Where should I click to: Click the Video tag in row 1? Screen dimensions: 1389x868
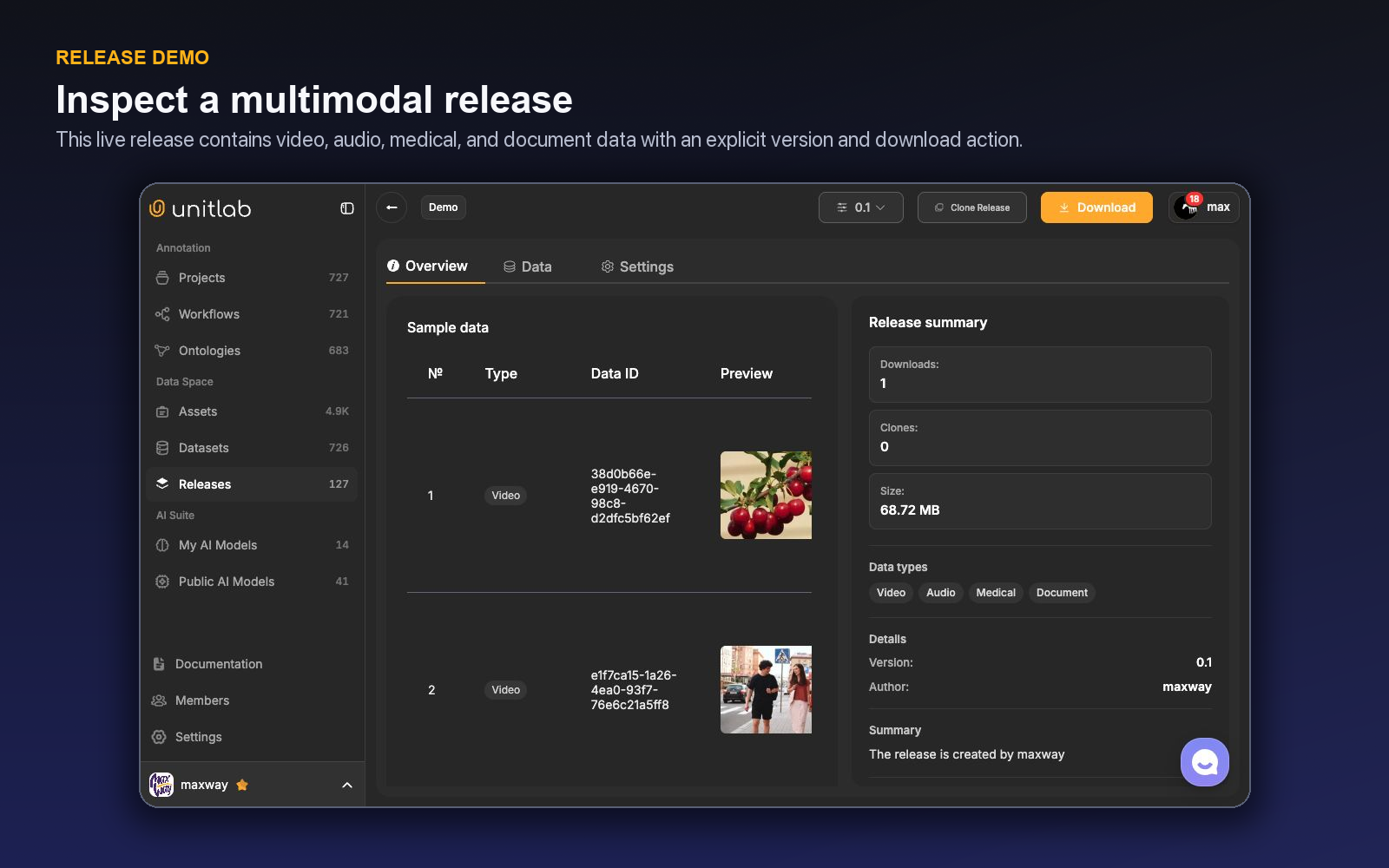tap(505, 496)
